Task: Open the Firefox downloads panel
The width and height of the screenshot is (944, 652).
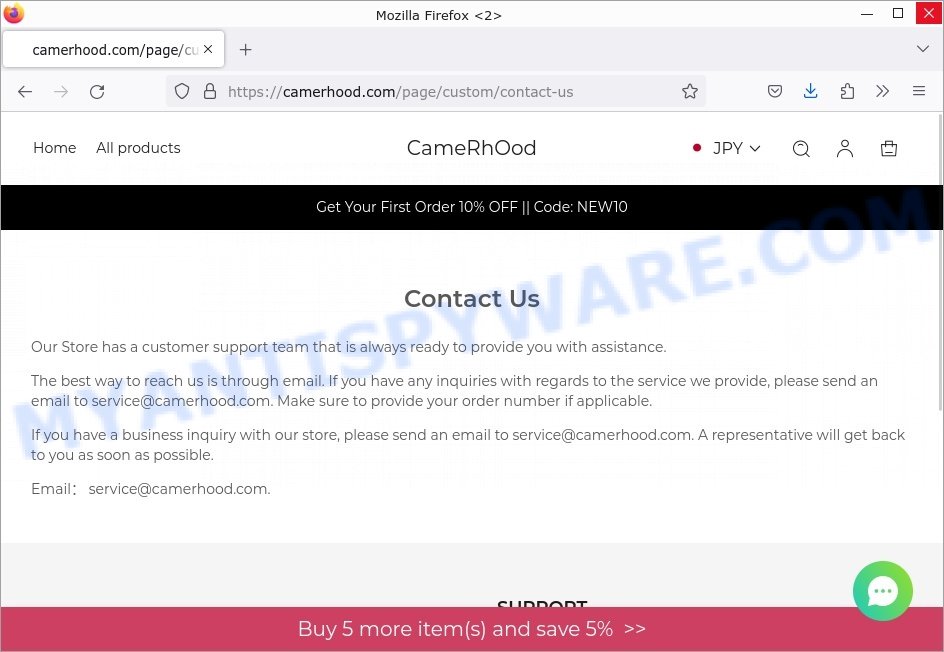Action: (x=810, y=92)
